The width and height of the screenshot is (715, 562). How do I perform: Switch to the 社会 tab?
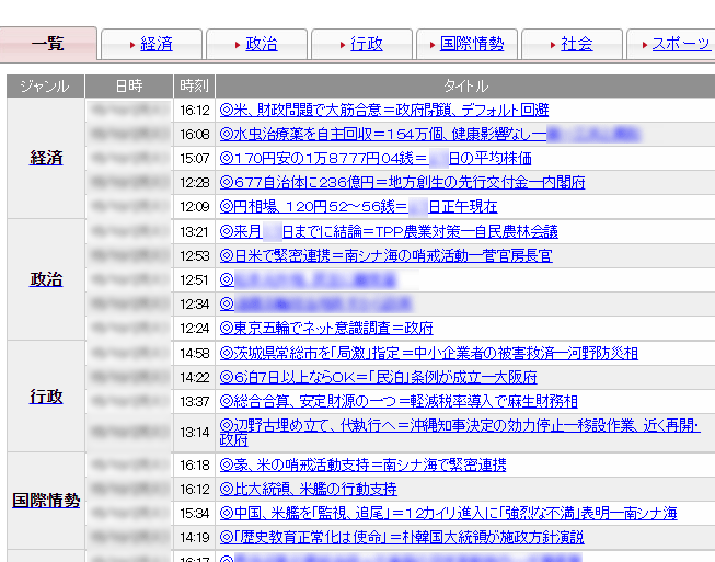(576, 44)
